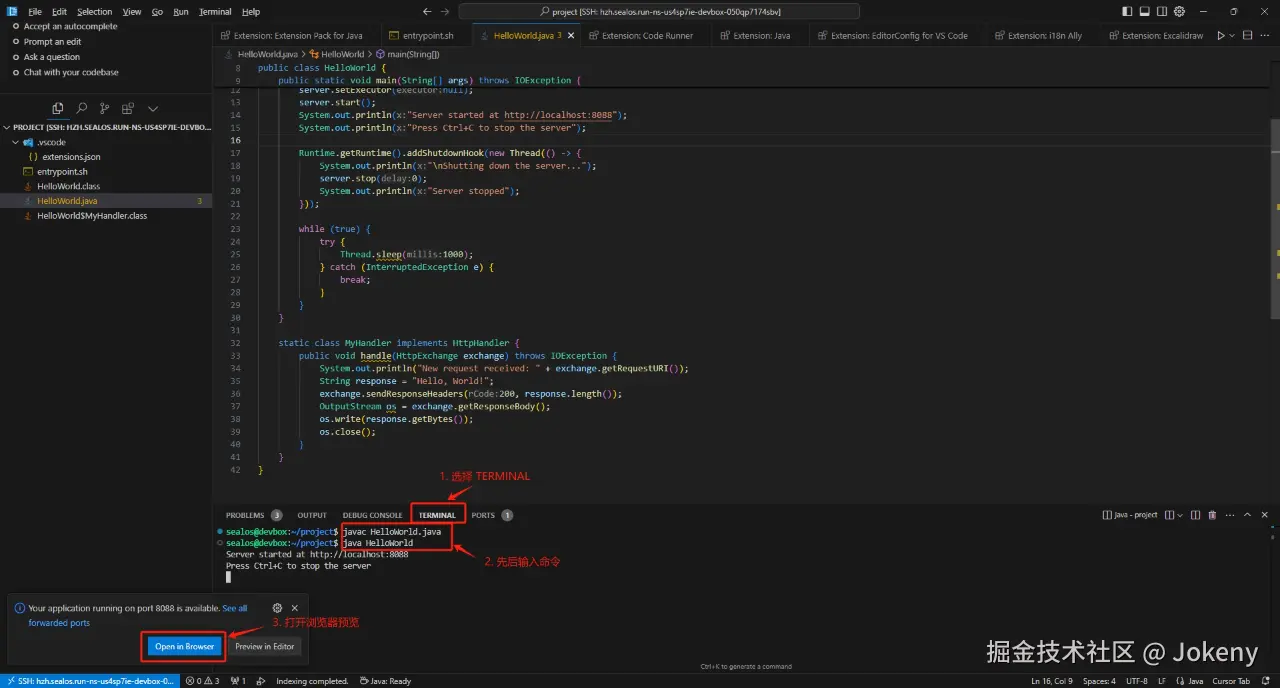Click the Open in Browser button
Viewport: 1280px width, 688px height.
(184, 646)
